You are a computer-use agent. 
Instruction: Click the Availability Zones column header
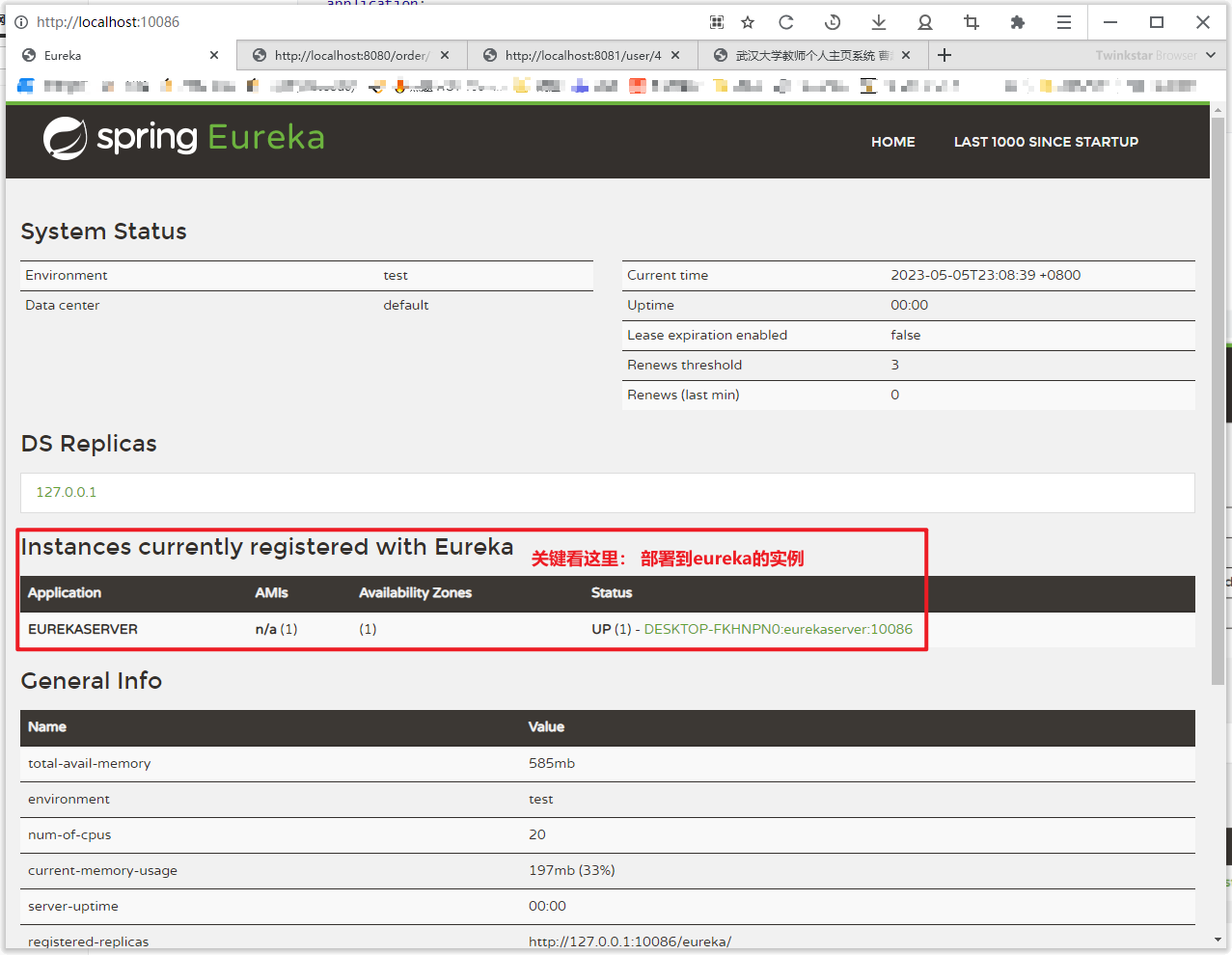click(x=416, y=593)
